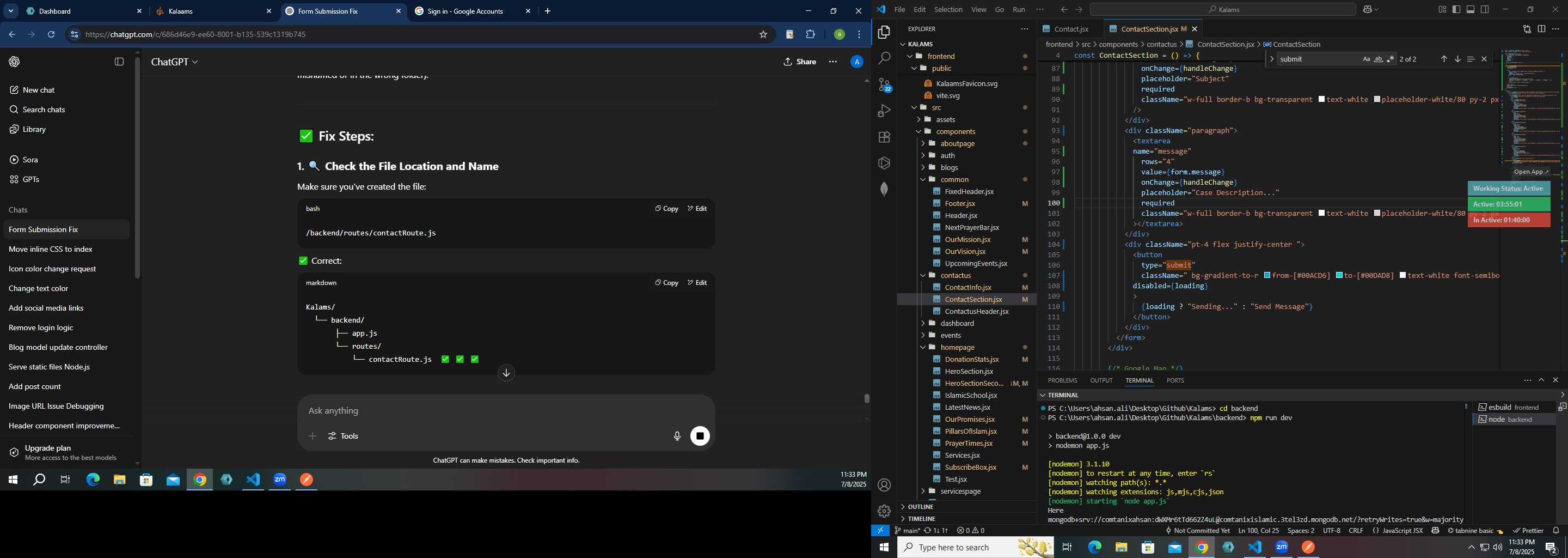The image size is (1568, 558).
Task: Copy the bash code block
Action: pyautogui.click(x=666, y=209)
